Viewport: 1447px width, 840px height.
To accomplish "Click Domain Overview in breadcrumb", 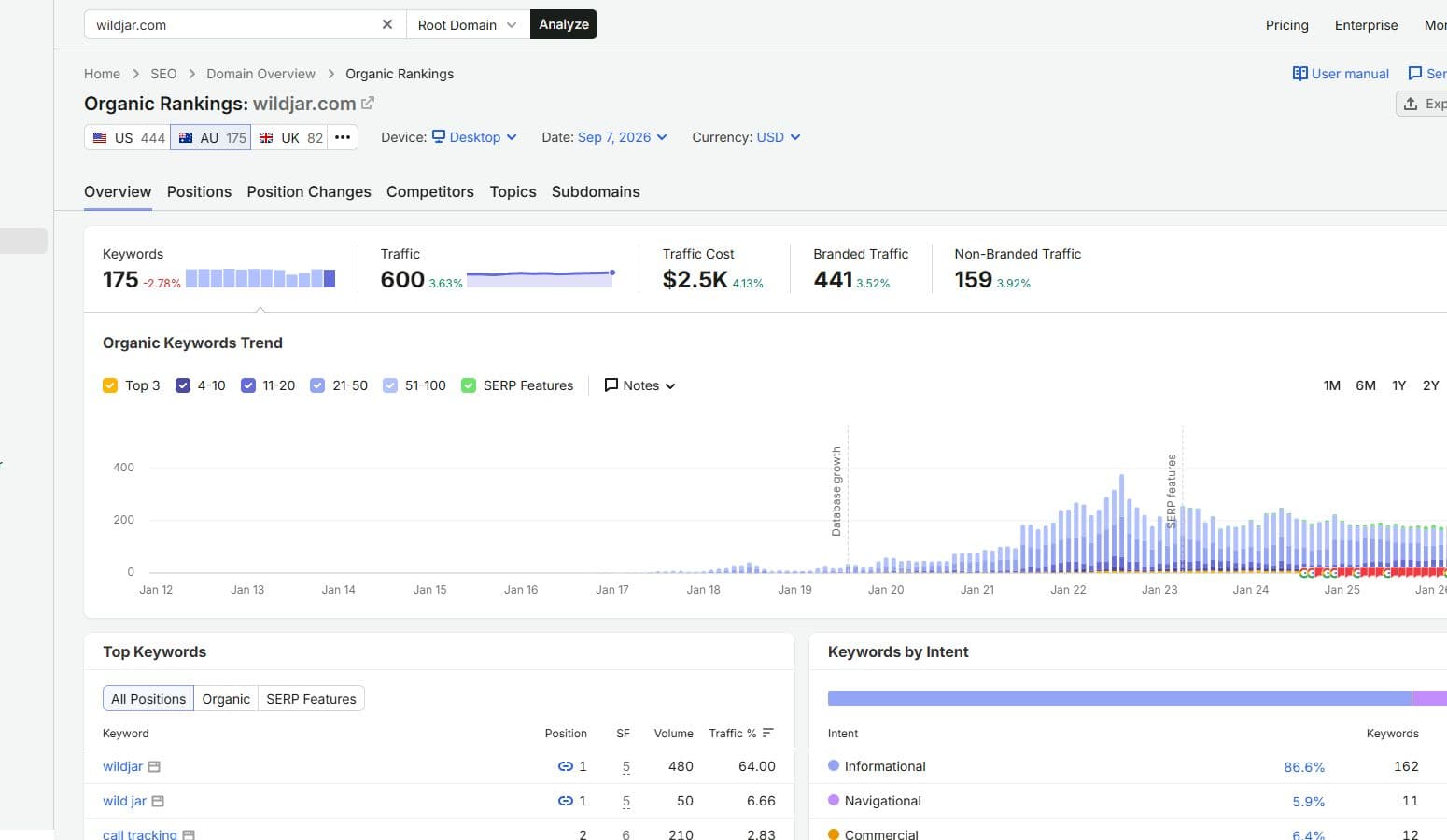I will [x=260, y=74].
